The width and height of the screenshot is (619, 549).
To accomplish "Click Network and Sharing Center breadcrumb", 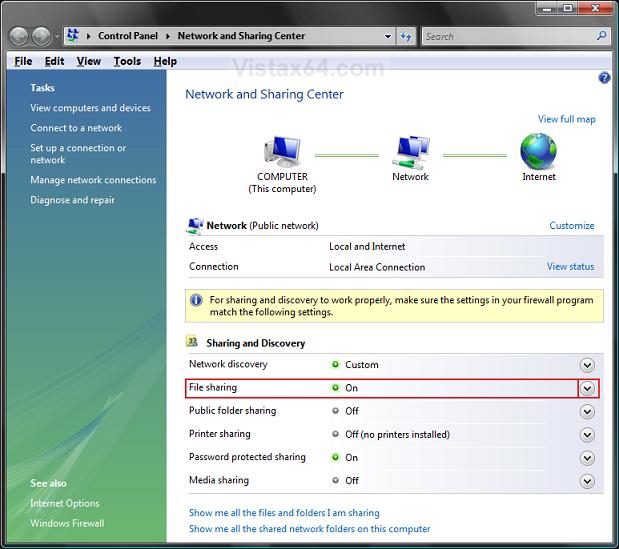I will (241, 36).
